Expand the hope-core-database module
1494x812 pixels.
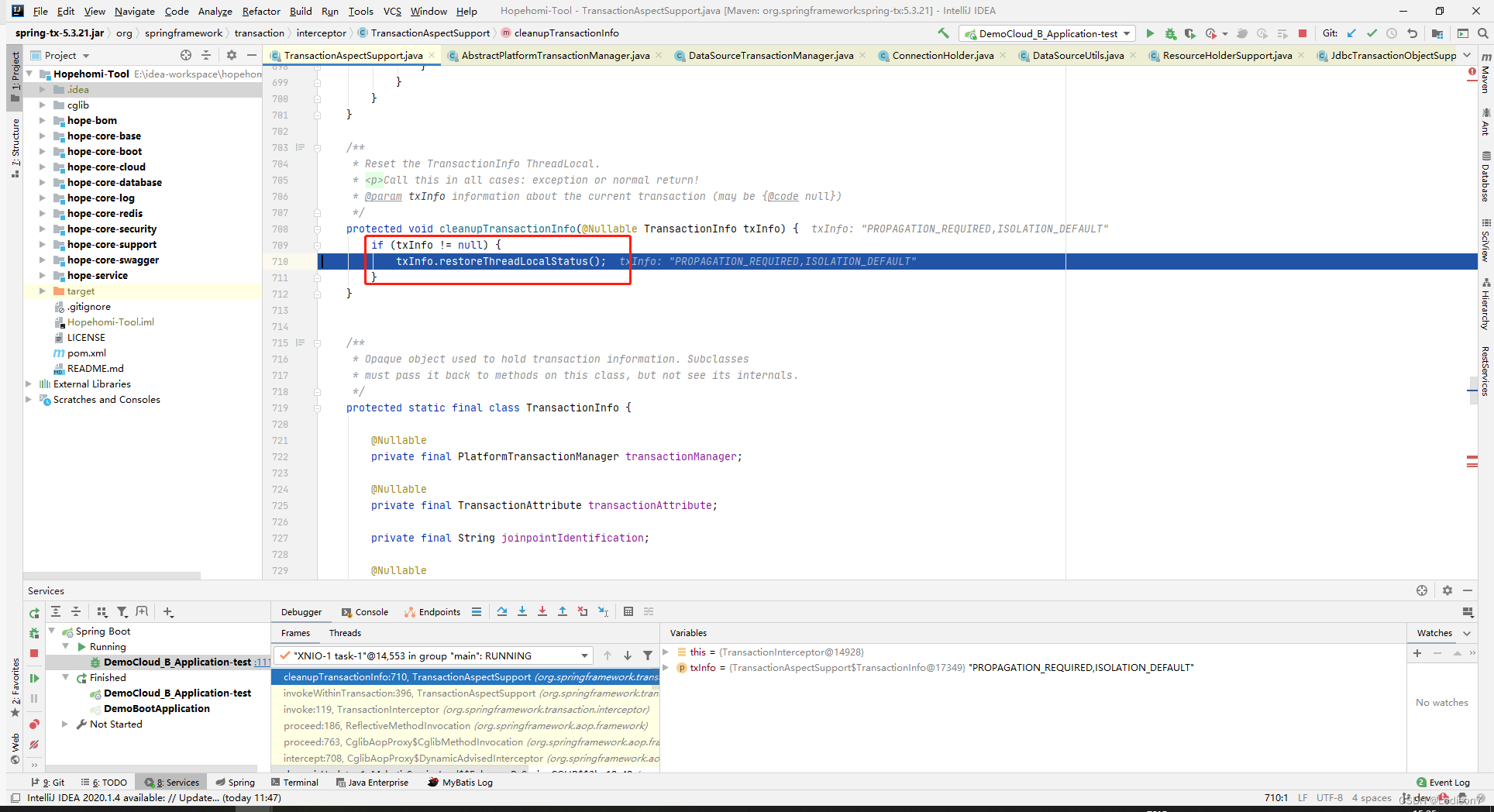43,183
